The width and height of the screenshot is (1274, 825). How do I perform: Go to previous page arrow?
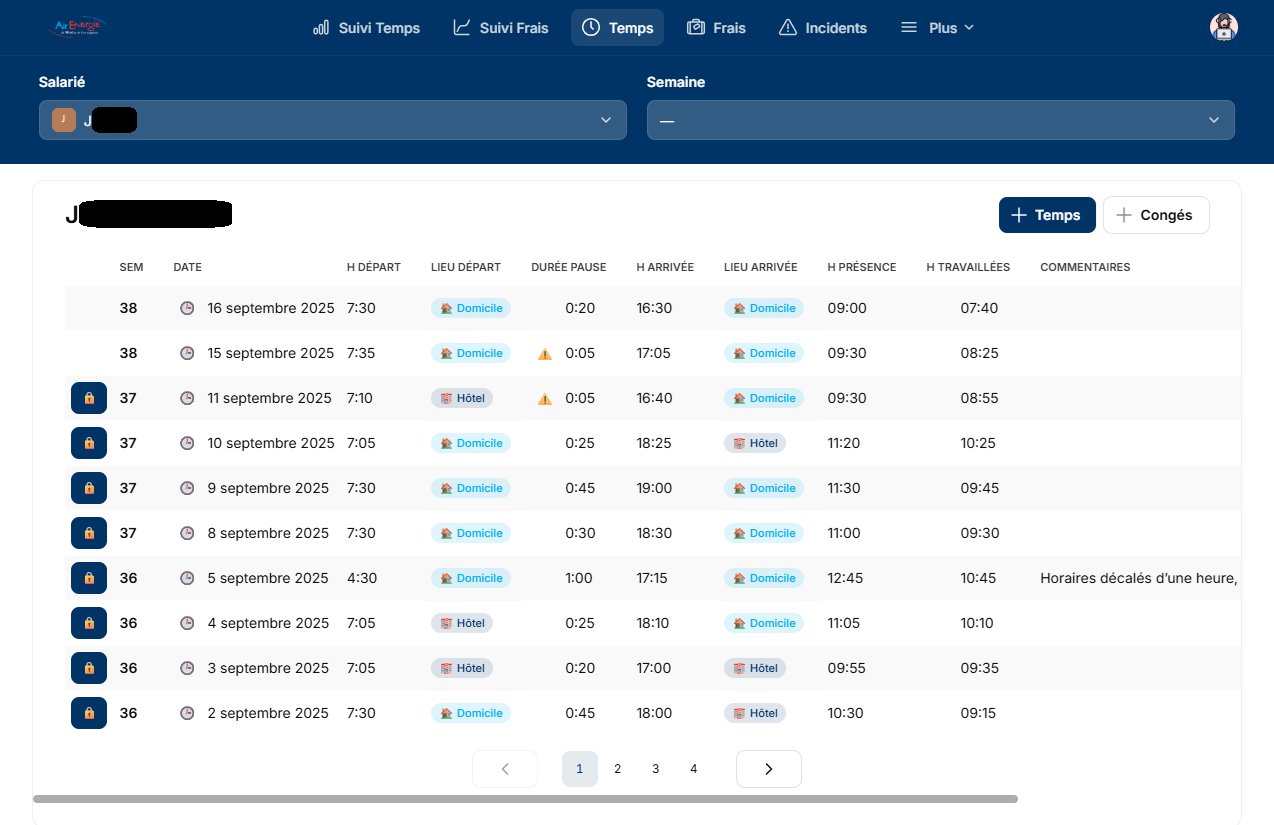505,769
